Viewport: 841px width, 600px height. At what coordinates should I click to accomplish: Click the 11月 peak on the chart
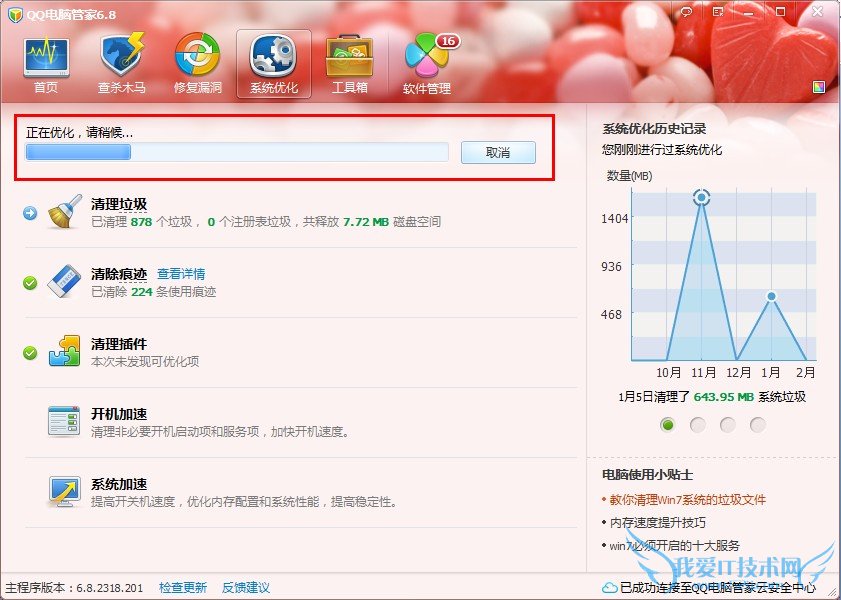click(700, 198)
